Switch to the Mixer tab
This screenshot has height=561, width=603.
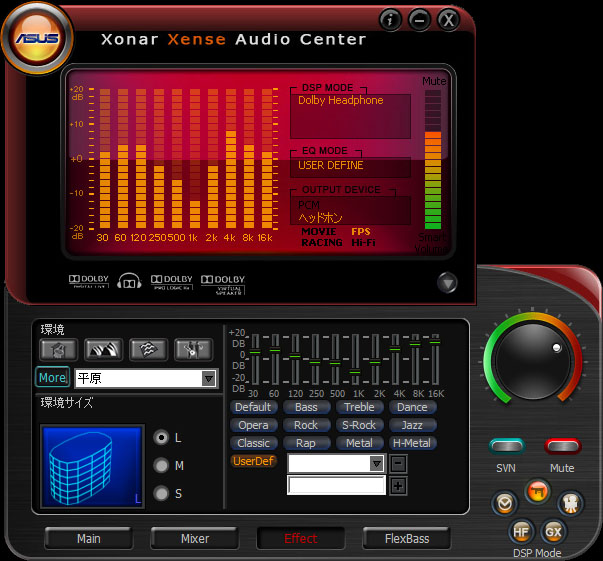194,538
